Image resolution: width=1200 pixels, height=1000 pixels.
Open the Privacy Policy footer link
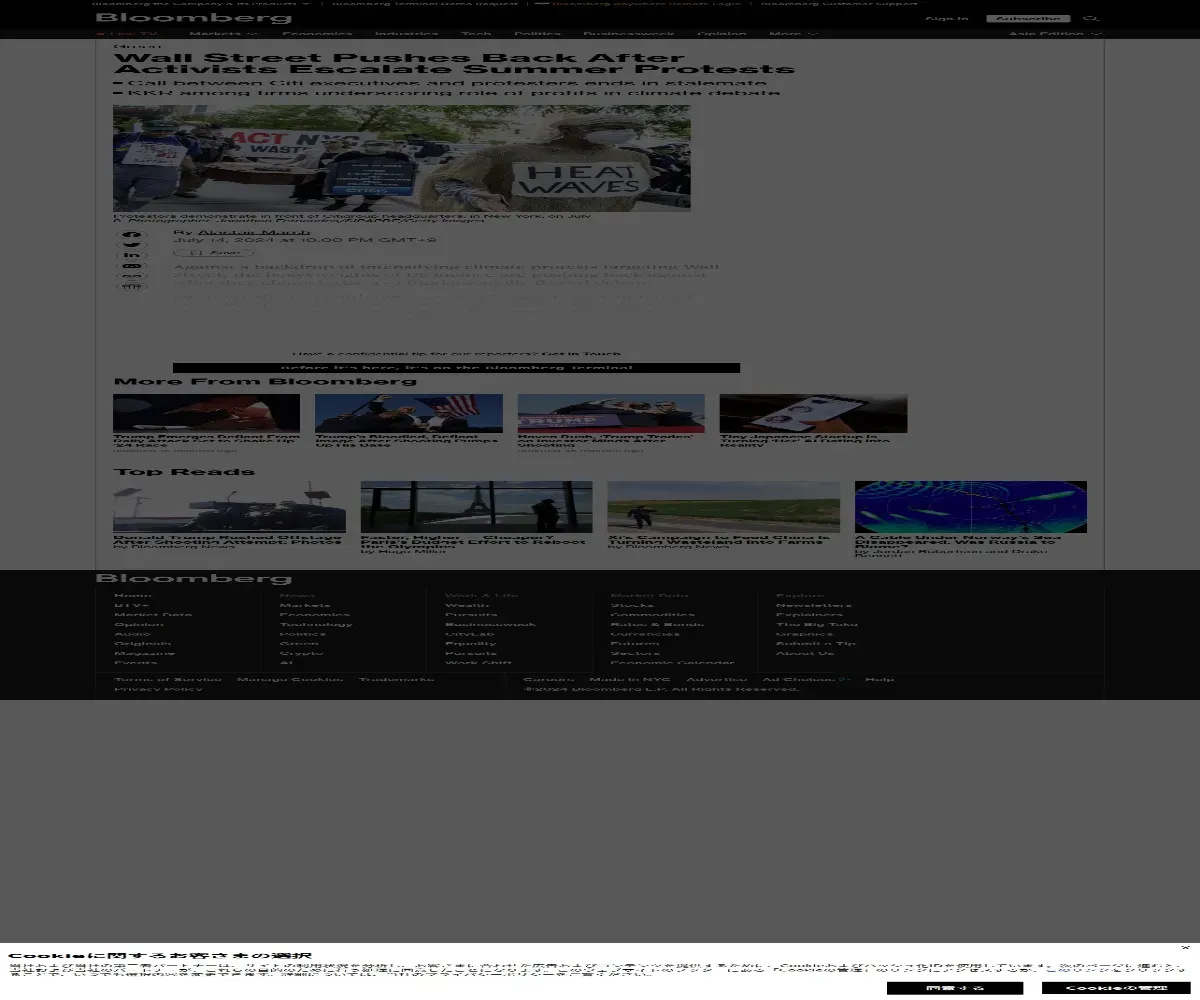coord(158,689)
